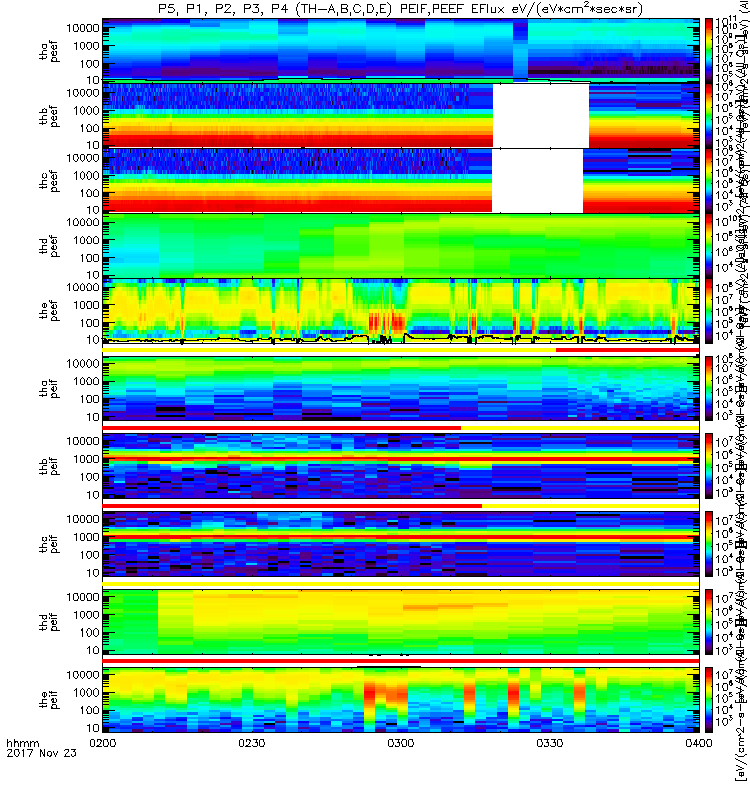This screenshot has width=750, height=800.
Task: Select the 'thb peif' panel label
Action: tap(49, 466)
